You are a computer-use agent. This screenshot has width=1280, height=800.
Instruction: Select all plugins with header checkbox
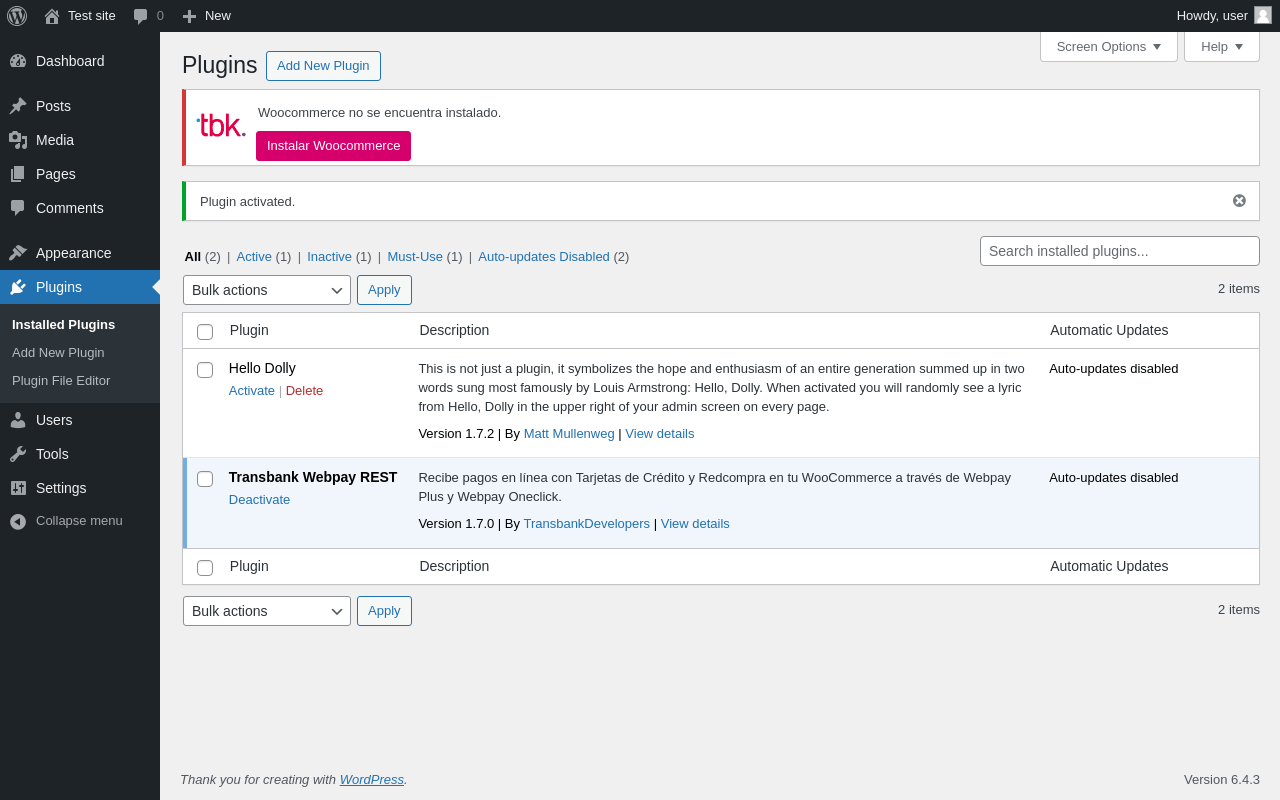coord(205,332)
